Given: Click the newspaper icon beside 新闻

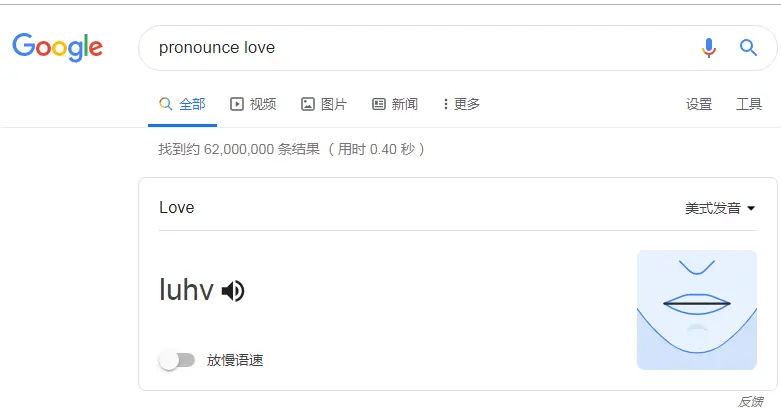Looking at the screenshot, I should (x=379, y=104).
